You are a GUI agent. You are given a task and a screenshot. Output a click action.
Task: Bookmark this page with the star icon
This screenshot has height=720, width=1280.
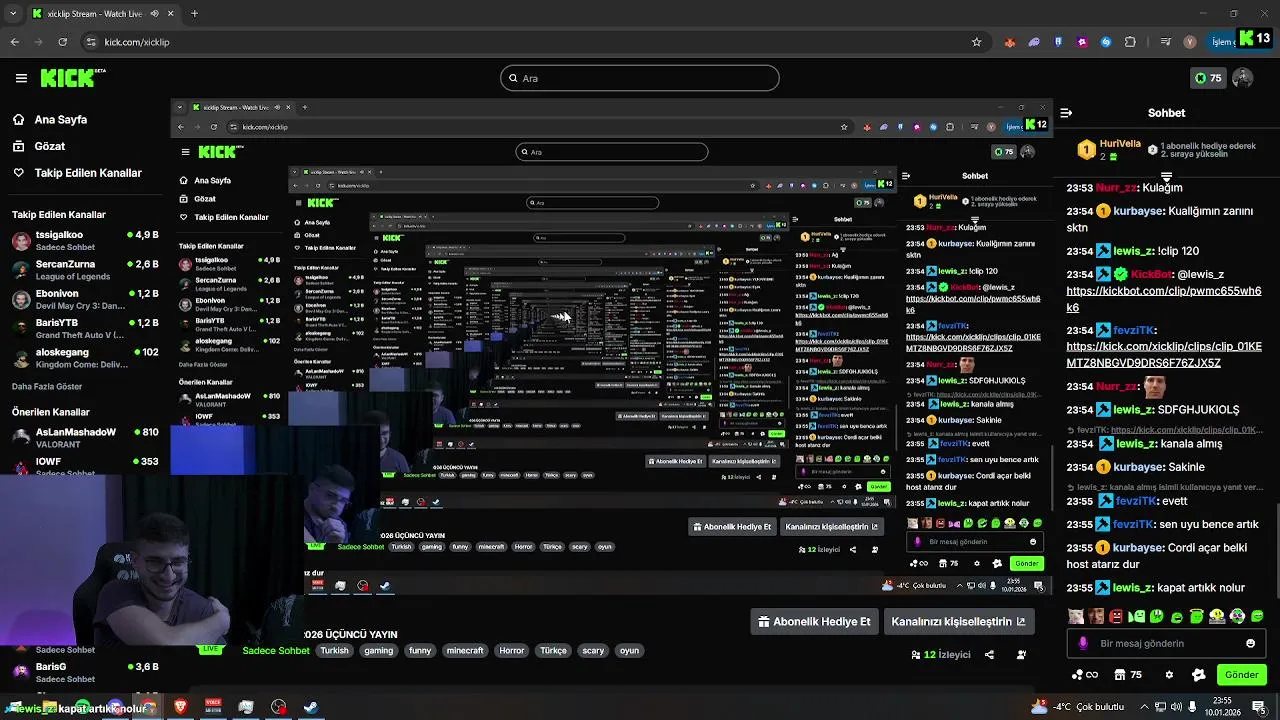tap(977, 42)
